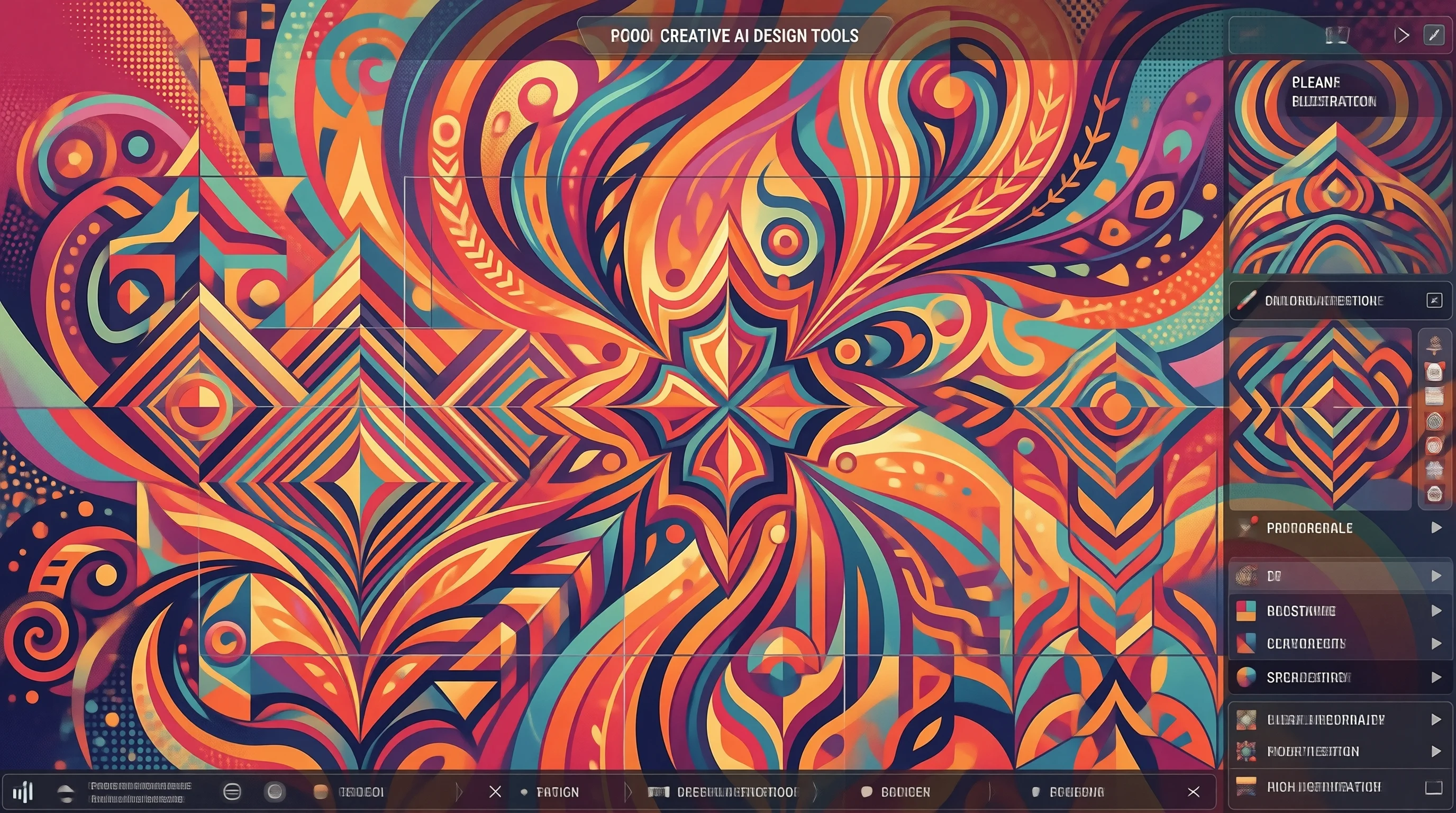
Task: Click the pen edit icon at top right
Action: click(1434, 35)
